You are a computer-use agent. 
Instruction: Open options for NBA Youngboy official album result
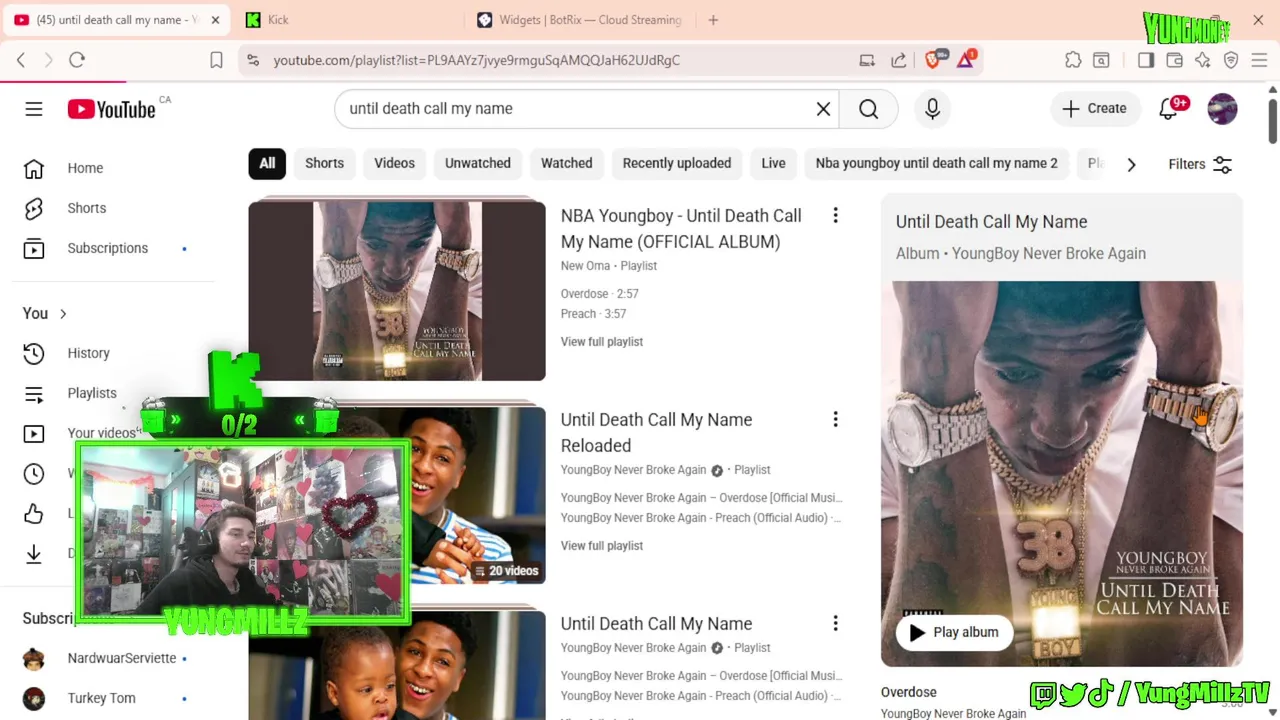835,215
